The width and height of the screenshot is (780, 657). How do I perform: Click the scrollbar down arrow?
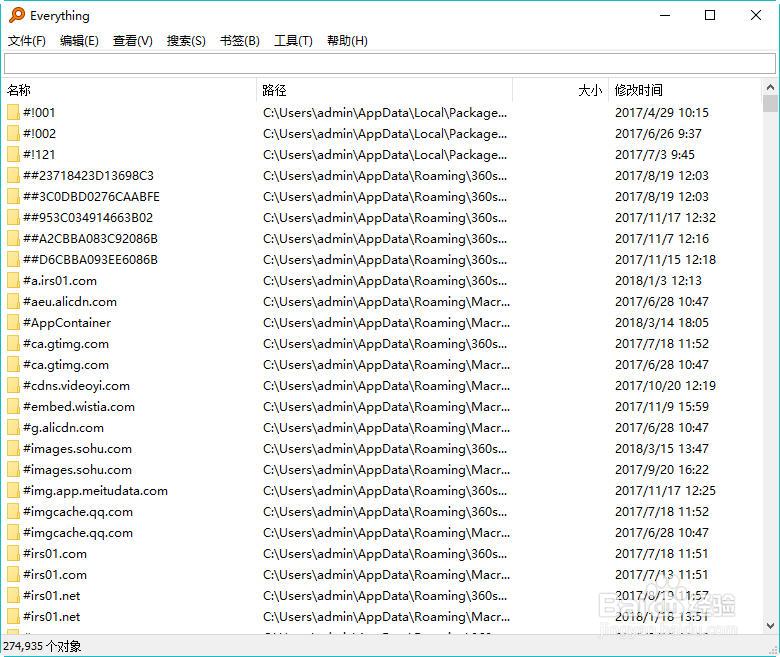[x=770, y=625]
